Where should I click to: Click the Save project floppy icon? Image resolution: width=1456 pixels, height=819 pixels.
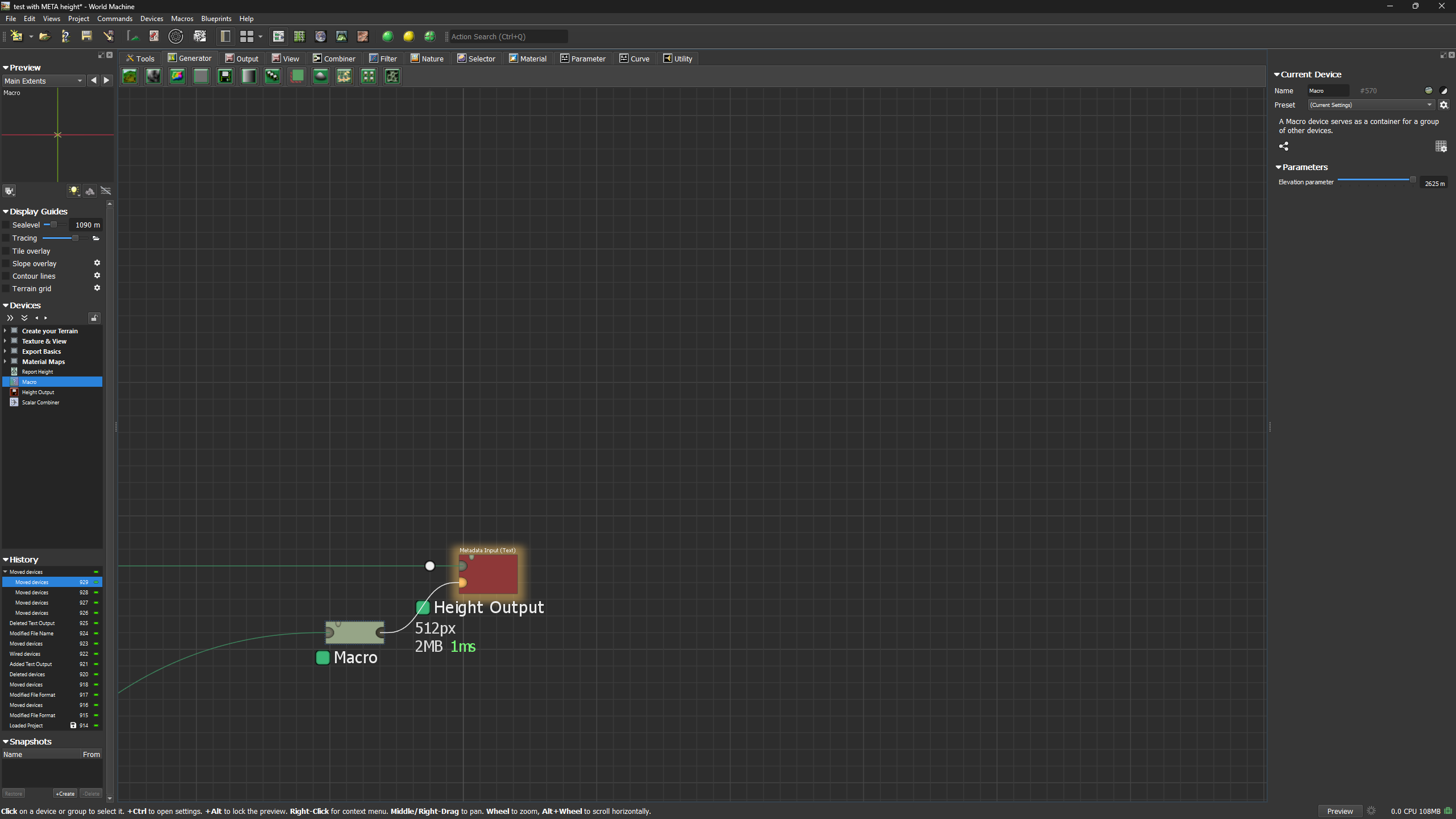[x=86, y=36]
